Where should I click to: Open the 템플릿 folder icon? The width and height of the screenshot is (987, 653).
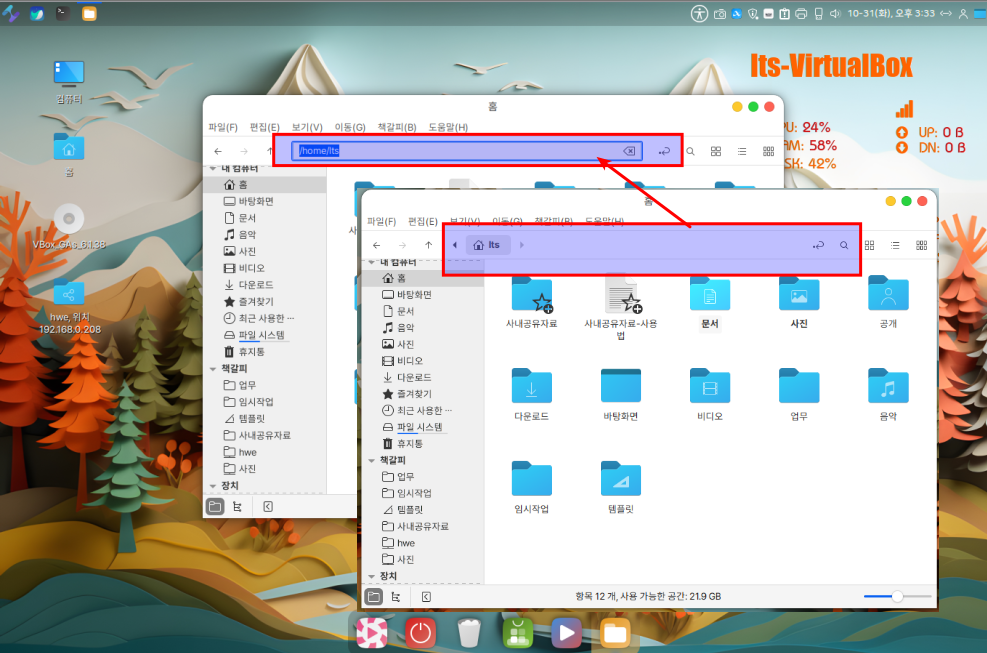[x=621, y=479]
